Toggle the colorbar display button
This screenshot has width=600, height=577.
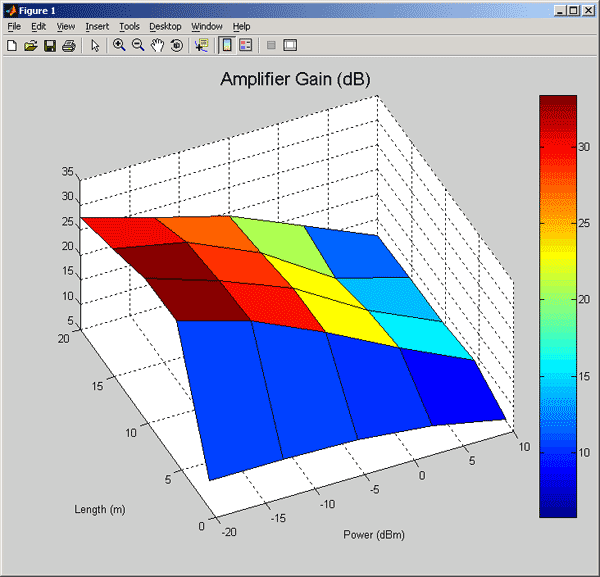(x=226, y=46)
